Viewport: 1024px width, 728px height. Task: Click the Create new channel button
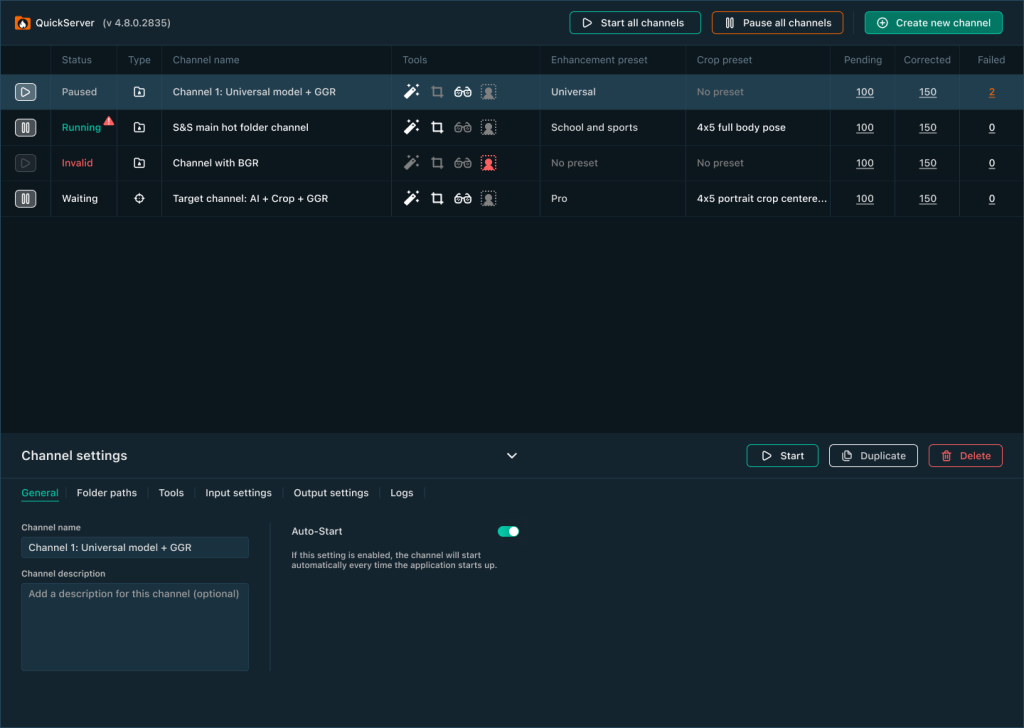(933, 22)
